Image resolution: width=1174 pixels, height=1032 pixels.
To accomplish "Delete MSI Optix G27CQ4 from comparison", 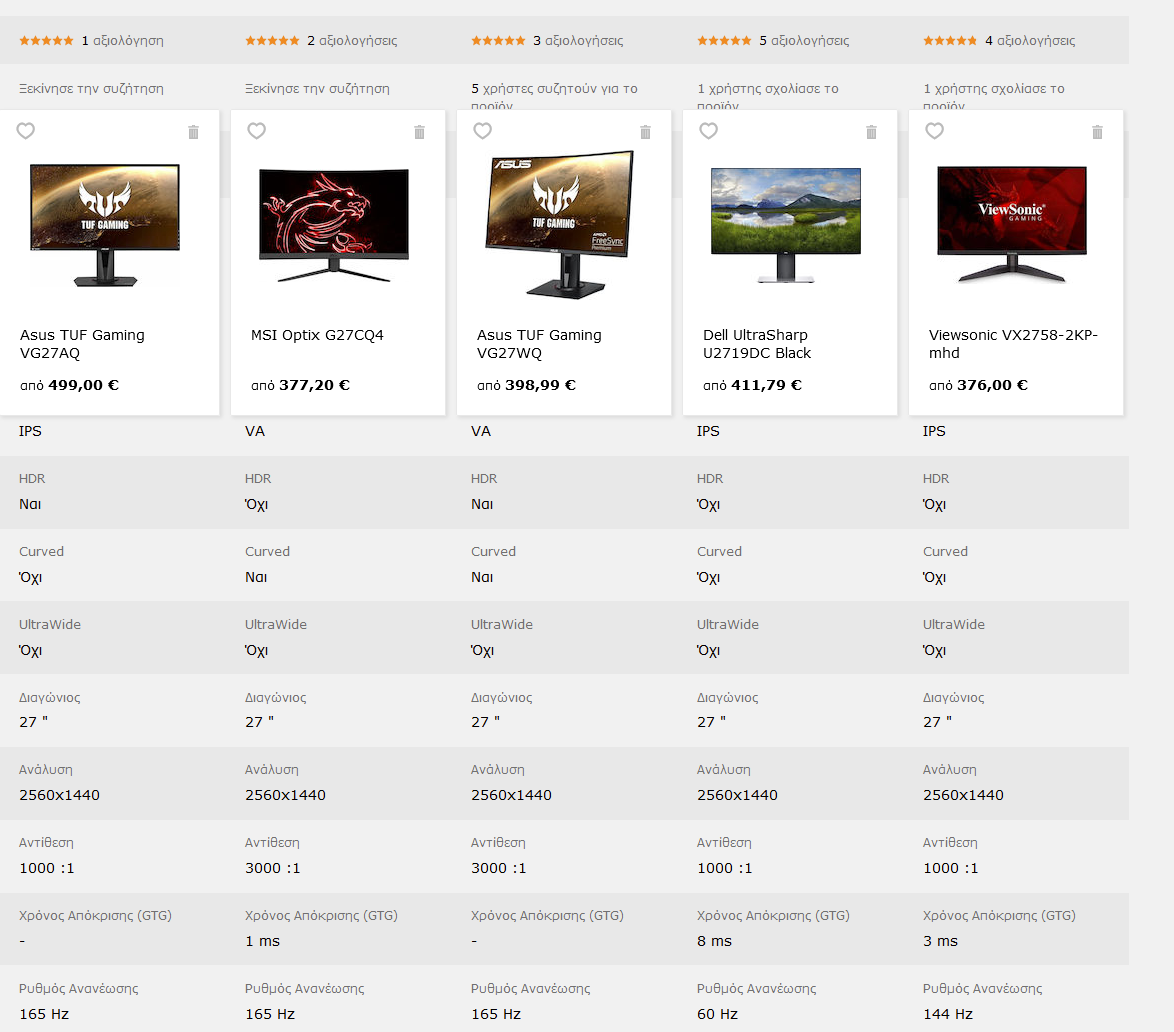I will (x=419, y=132).
